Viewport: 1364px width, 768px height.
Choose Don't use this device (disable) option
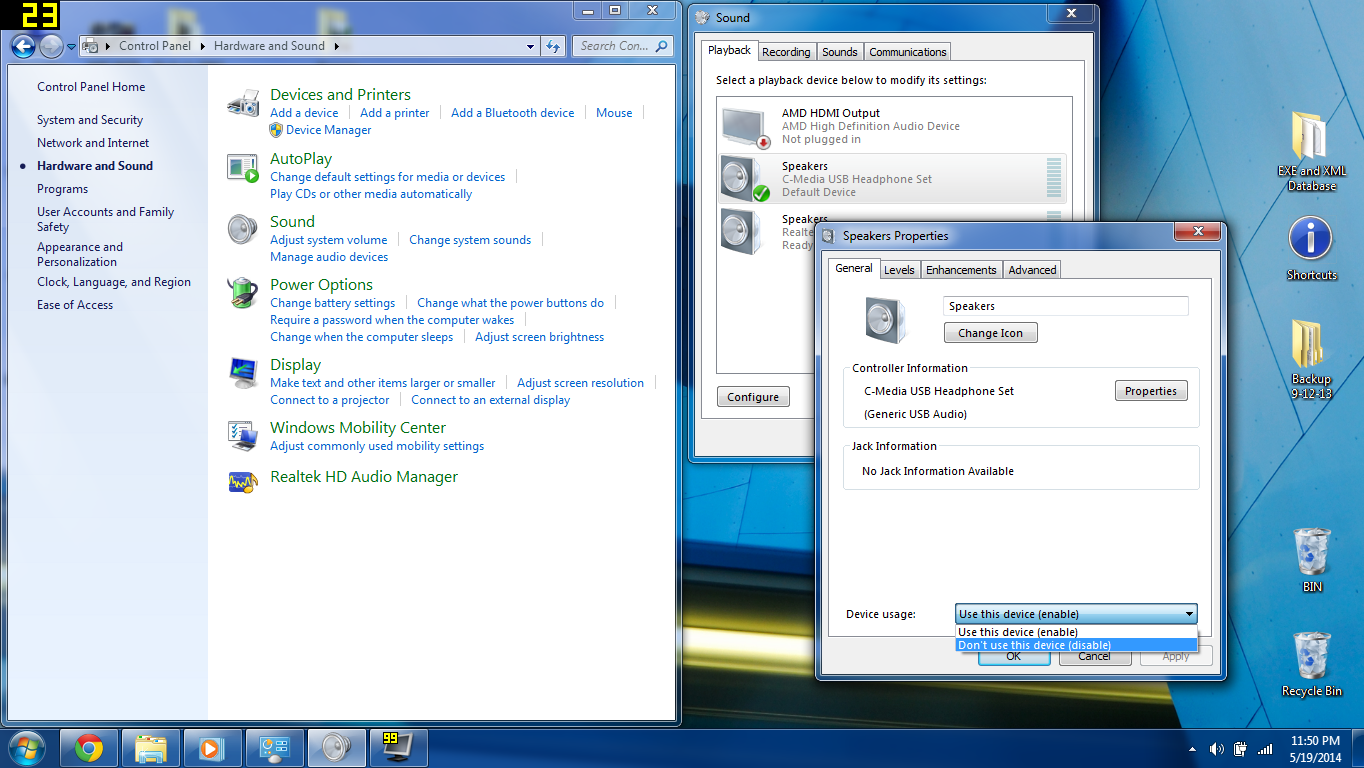pyautogui.click(x=1076, y=645)
